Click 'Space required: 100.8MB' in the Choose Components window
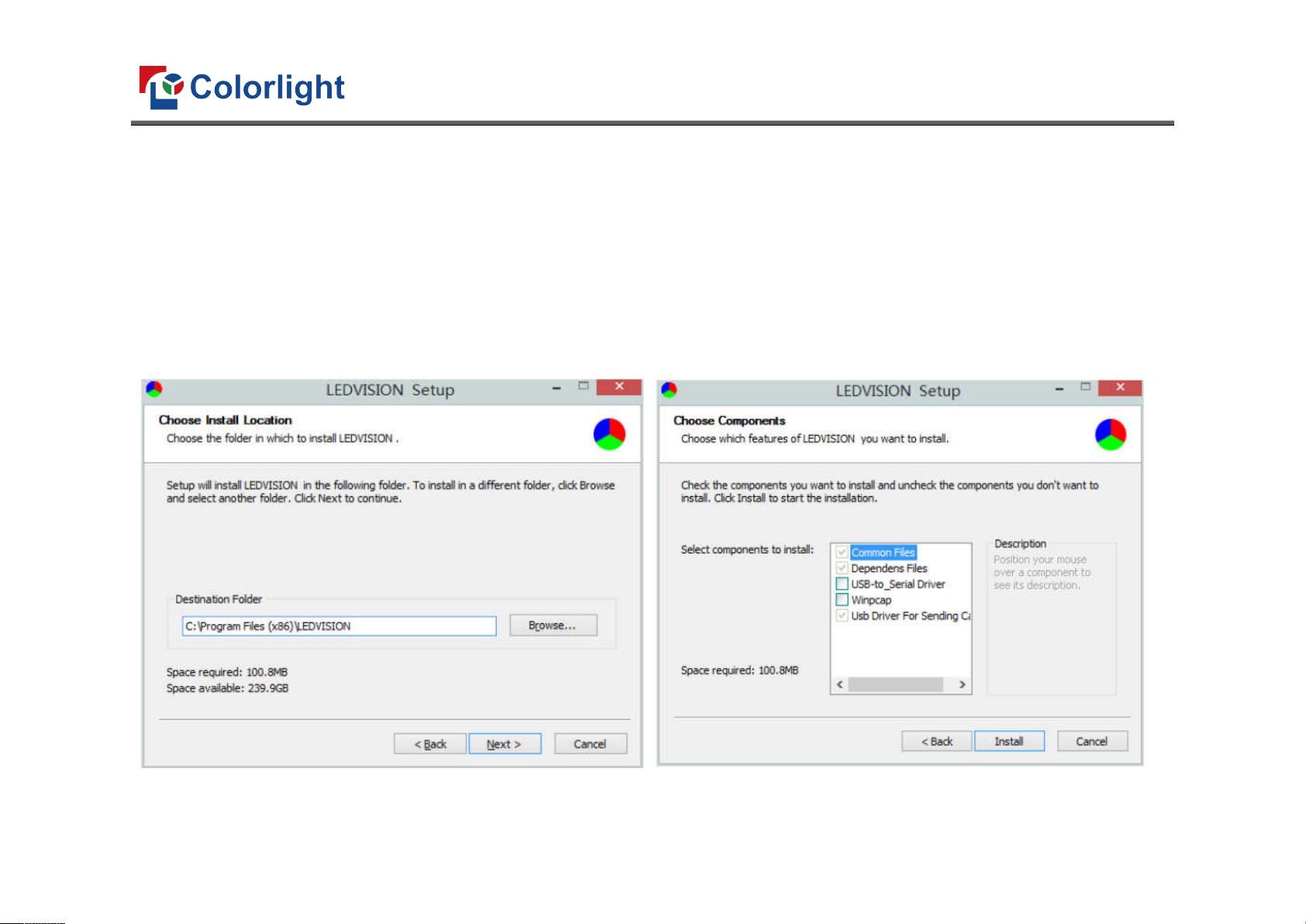 (x=739, y=671)
